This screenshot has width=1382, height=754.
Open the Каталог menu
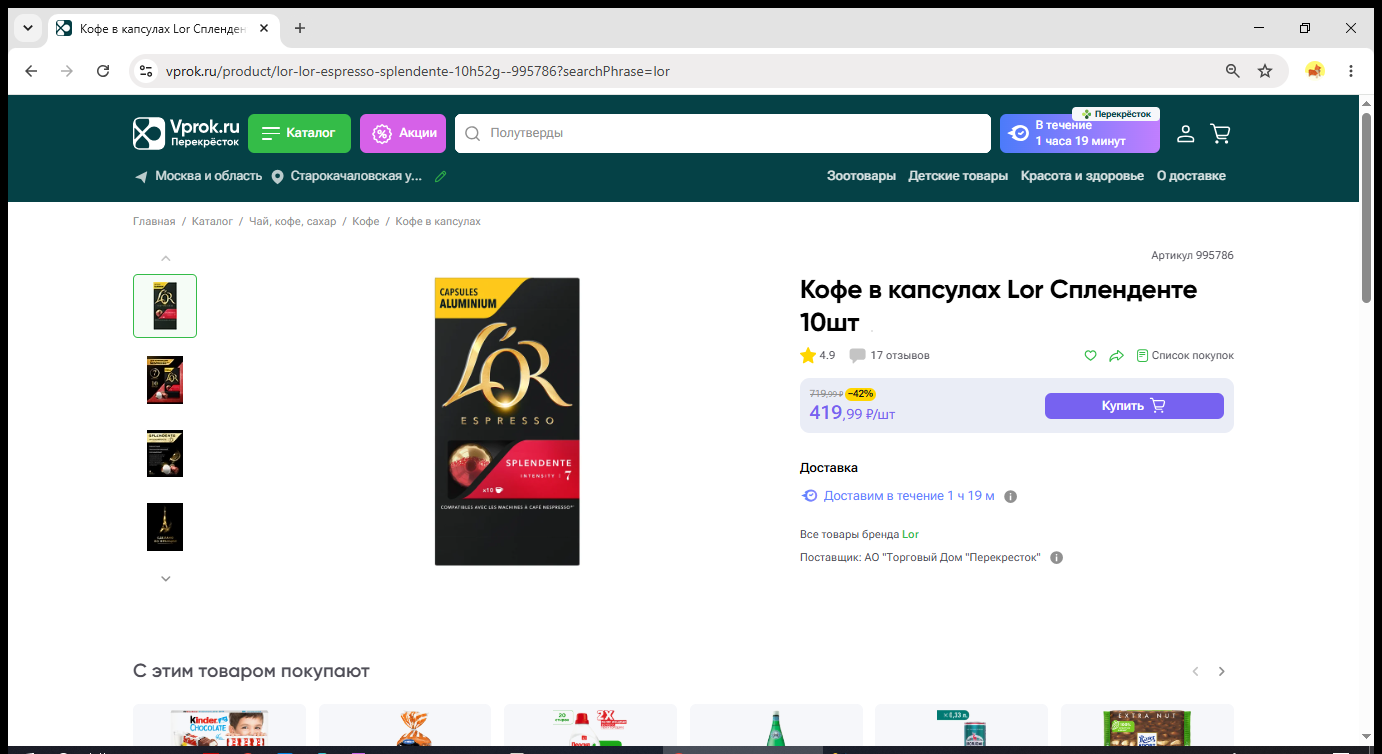point(299,133)
